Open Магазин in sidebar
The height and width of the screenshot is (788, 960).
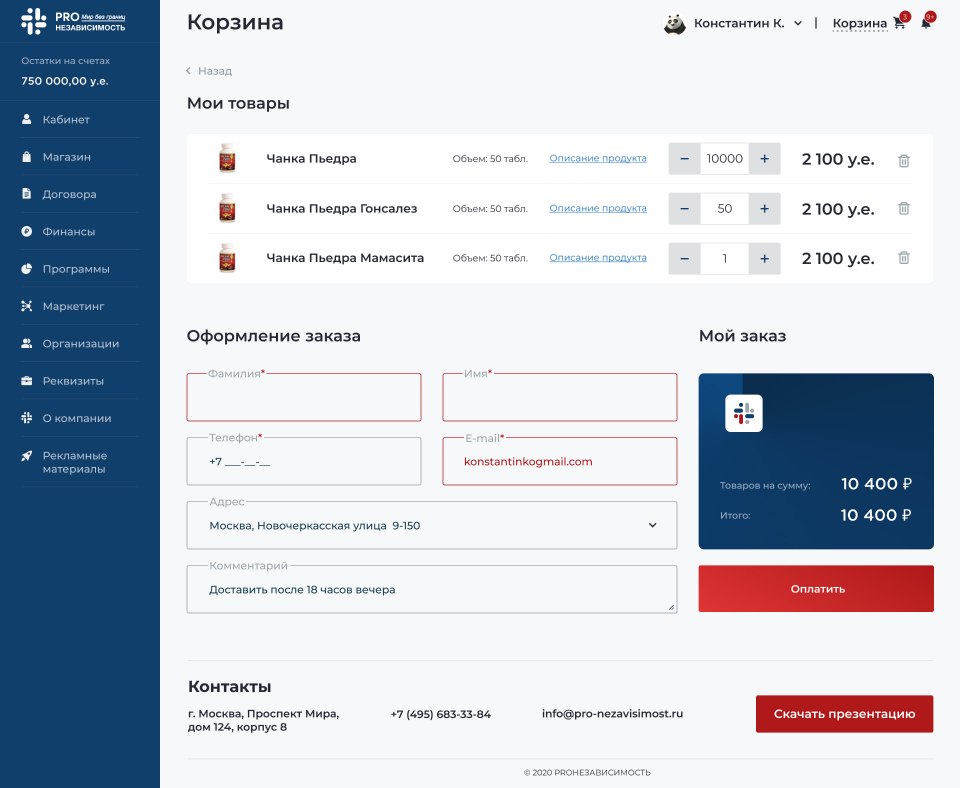[x=66, y=157]
